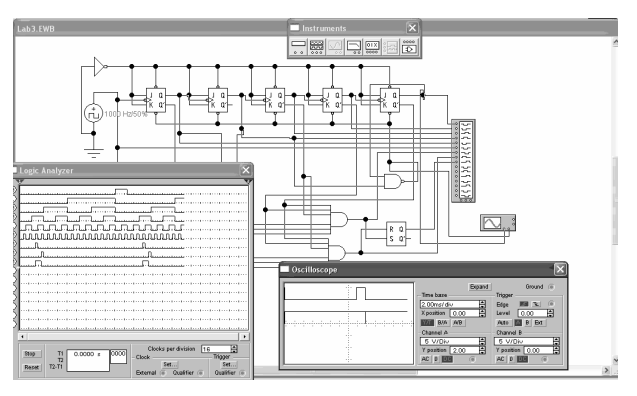Adjust the 2.00ms/div Time base stepper
The height and width of the screenshot is (396, 637).
482,304
